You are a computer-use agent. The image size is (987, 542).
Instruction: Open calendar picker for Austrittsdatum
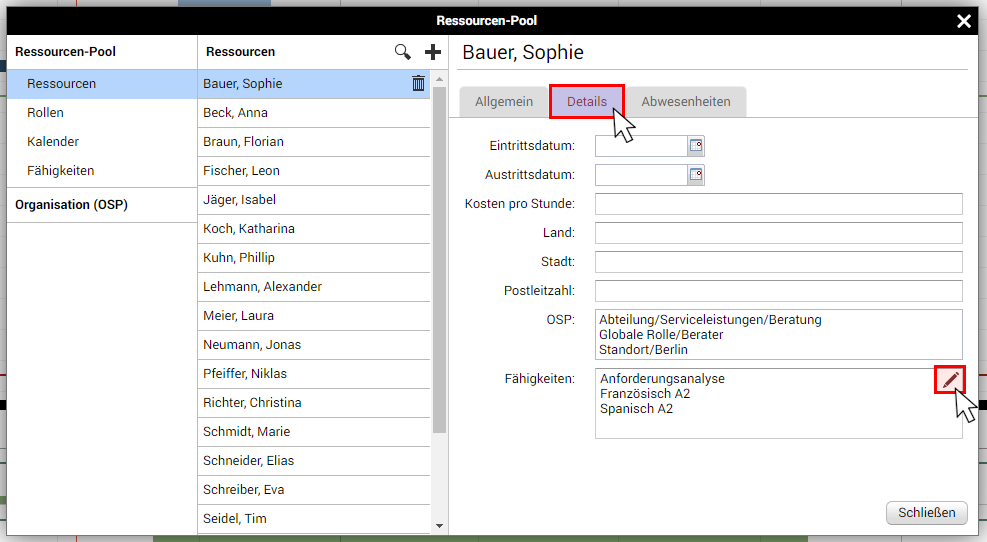[696, 175]
